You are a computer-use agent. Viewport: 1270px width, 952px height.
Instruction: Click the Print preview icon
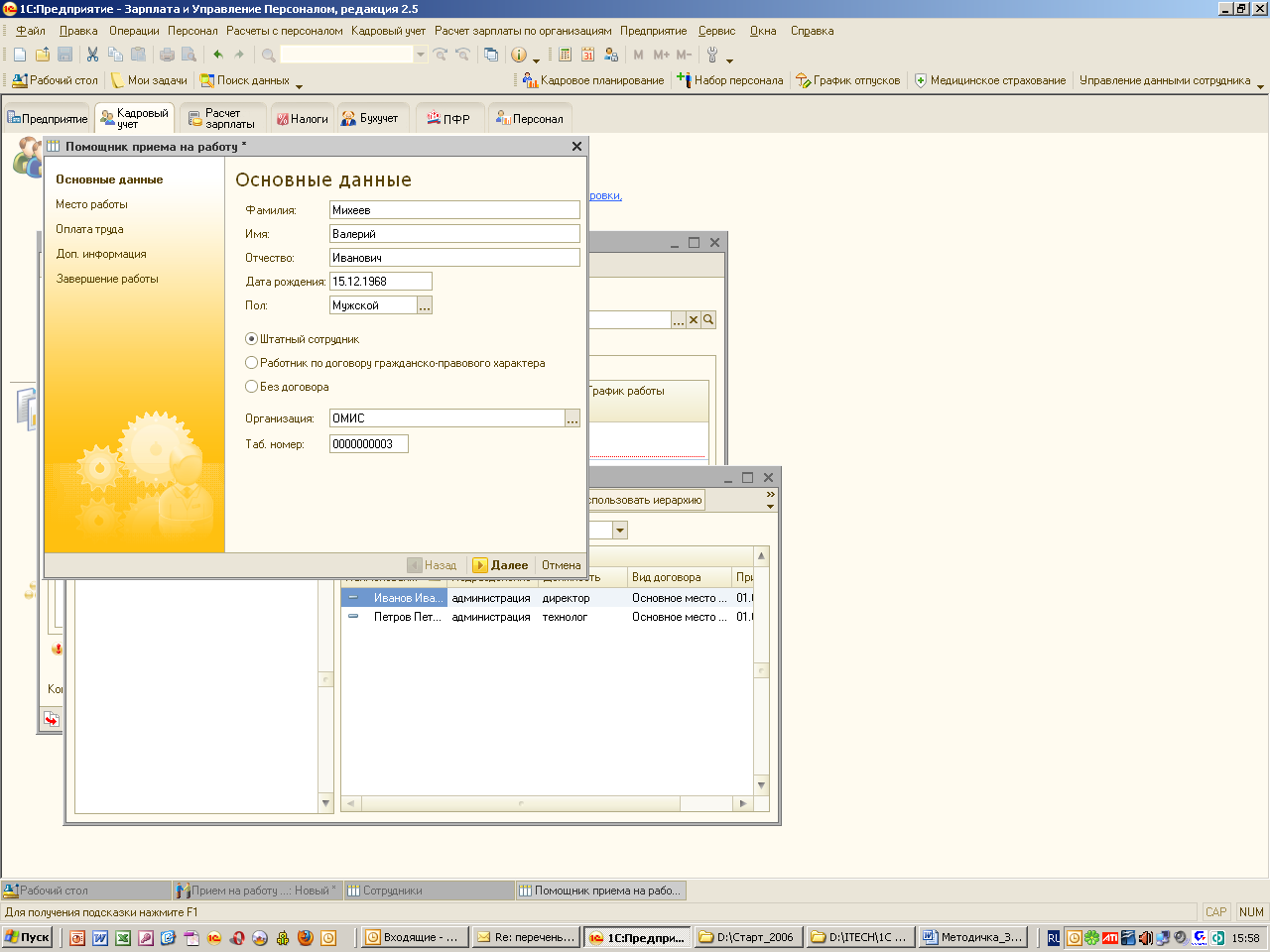point(189,55)
